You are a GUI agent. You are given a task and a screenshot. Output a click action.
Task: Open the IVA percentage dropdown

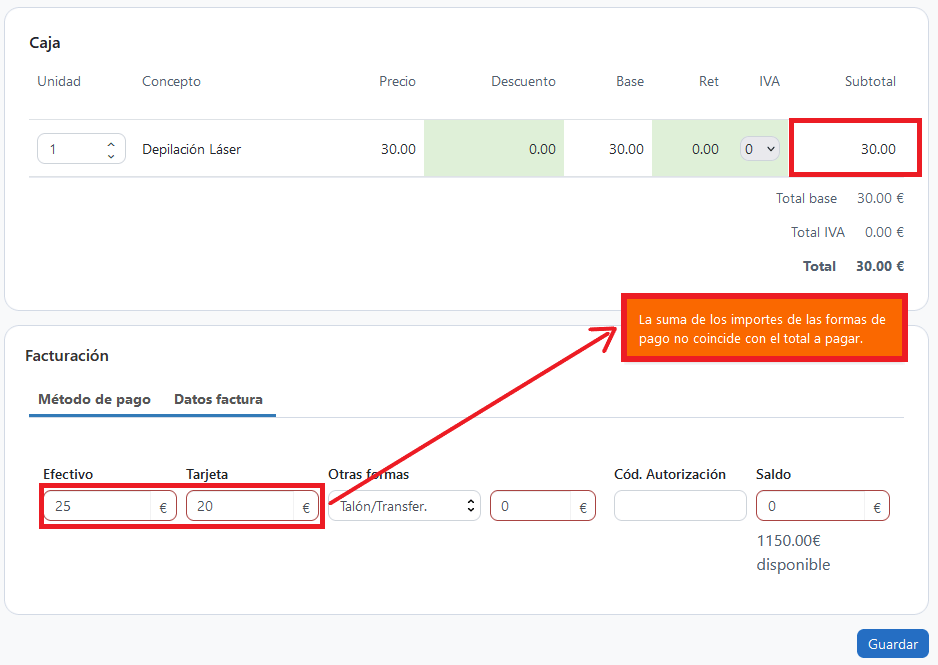760,149
